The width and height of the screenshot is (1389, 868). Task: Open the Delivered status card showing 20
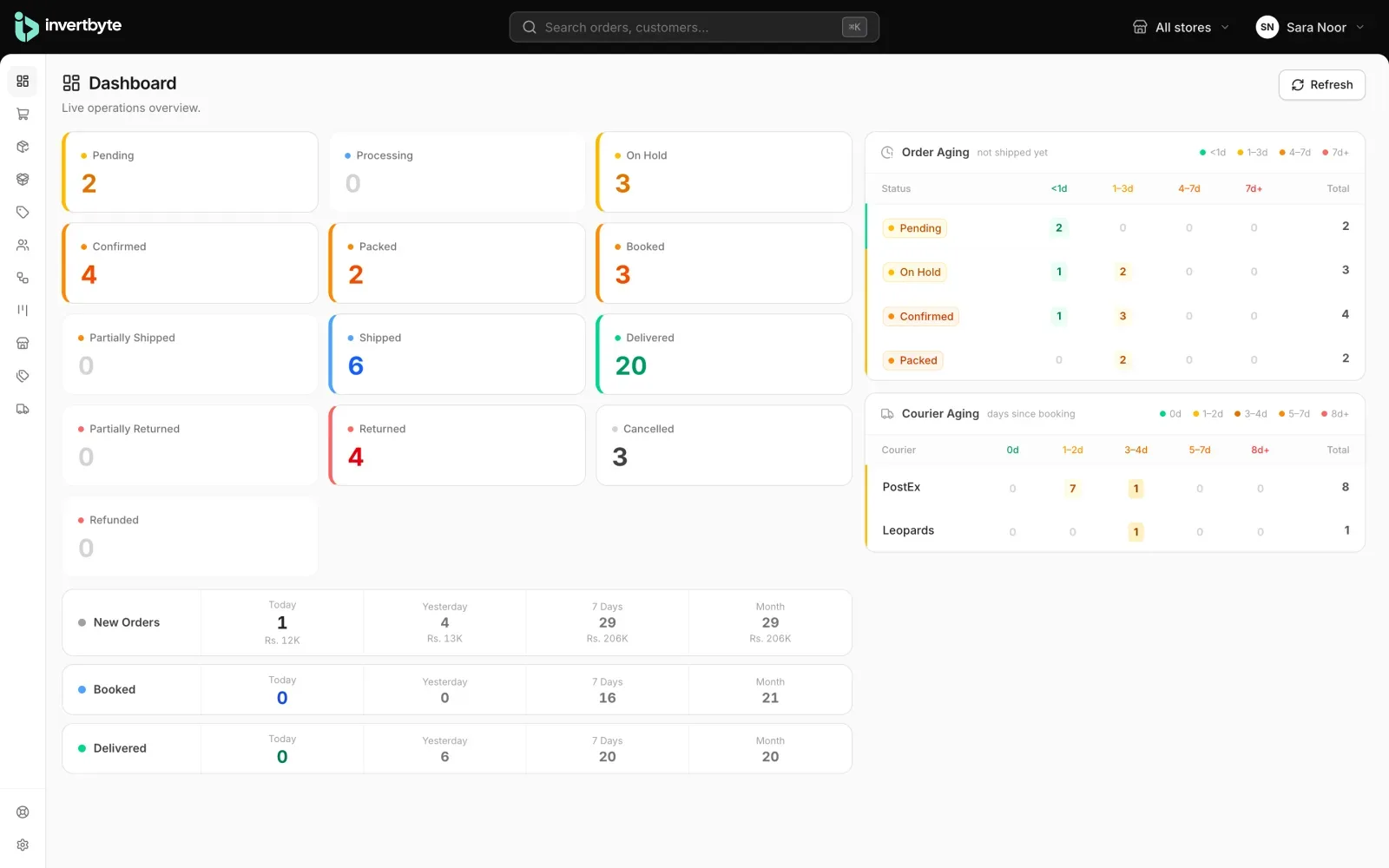(x=724, y=354)
